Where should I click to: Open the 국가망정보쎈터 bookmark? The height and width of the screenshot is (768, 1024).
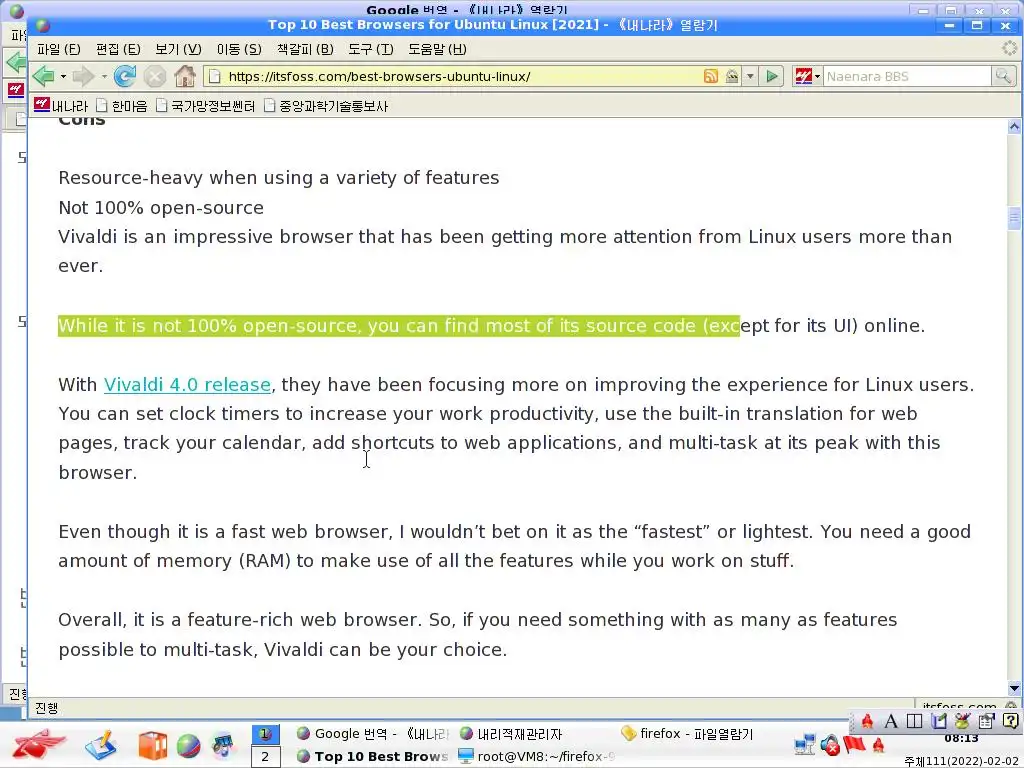tap(205, 105)
